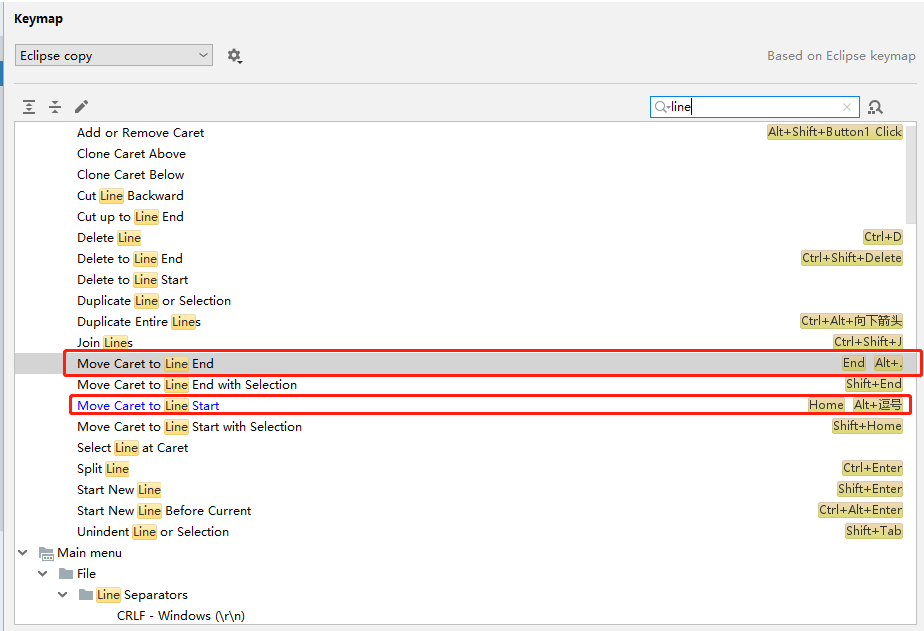Open the Eclipse copy keymap dropdown
Screen dimensions: 924x631
pyautogui.click(x=114, y=55)
